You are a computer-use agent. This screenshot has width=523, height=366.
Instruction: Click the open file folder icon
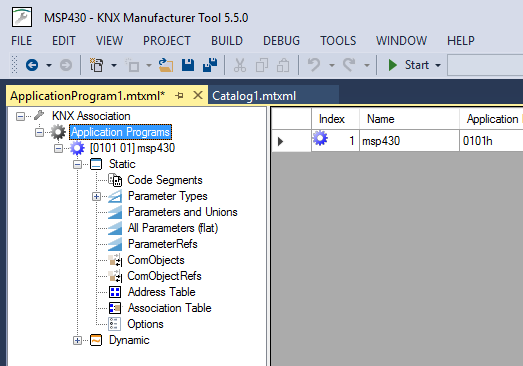click(x=166, y=65)
